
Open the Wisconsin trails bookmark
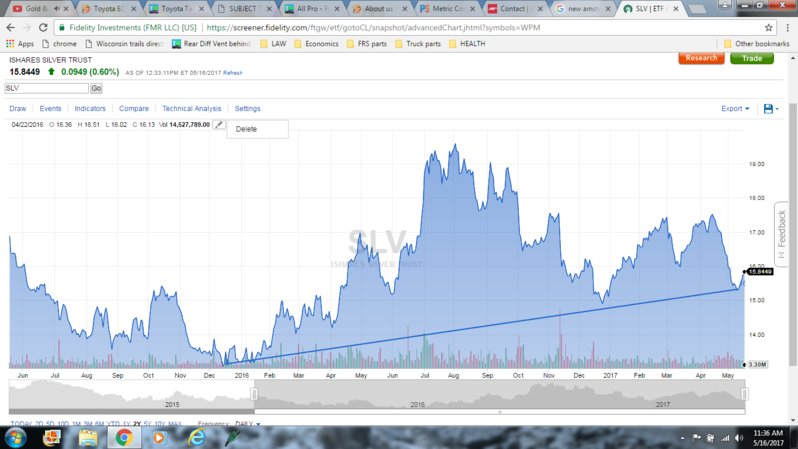[x=124, y=44]
